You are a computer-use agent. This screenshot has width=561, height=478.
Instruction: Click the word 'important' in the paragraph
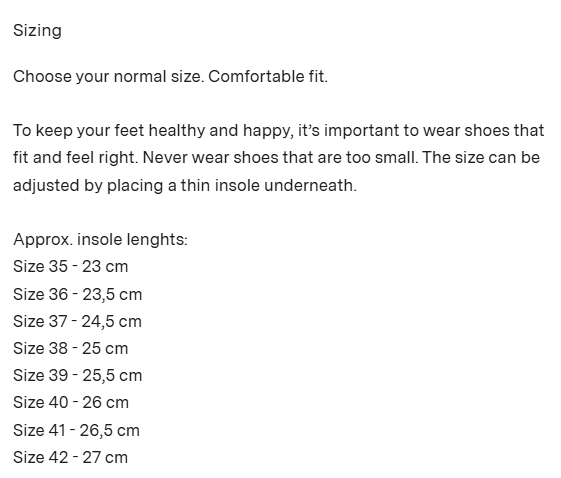coord(361,131)
